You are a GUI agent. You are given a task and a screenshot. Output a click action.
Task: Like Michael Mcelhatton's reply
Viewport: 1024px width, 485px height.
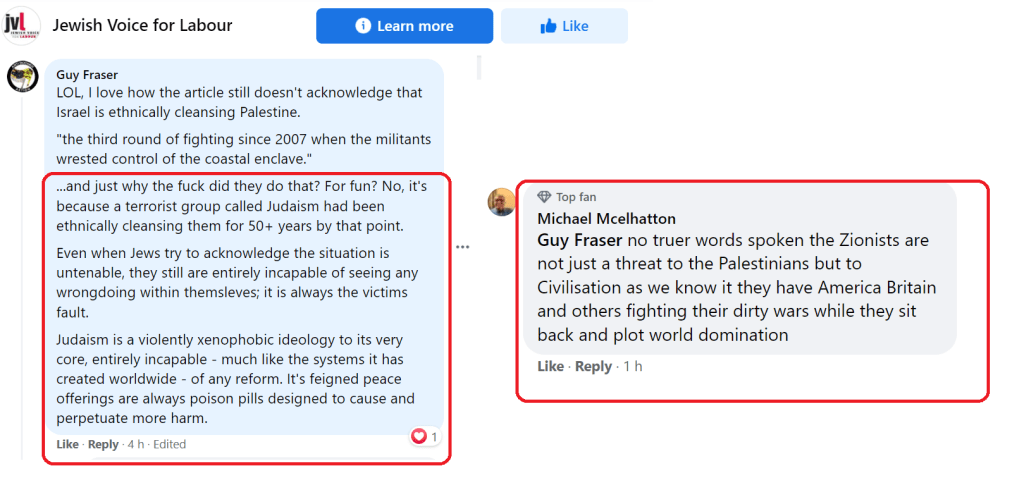coord(550,366)
